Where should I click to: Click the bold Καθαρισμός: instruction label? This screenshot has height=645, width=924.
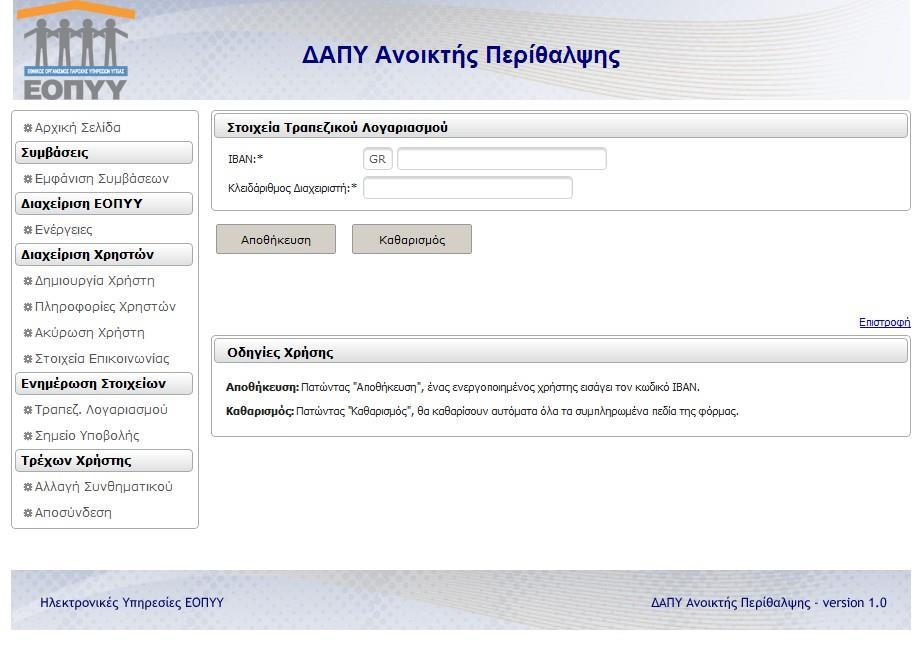(260, 411)
